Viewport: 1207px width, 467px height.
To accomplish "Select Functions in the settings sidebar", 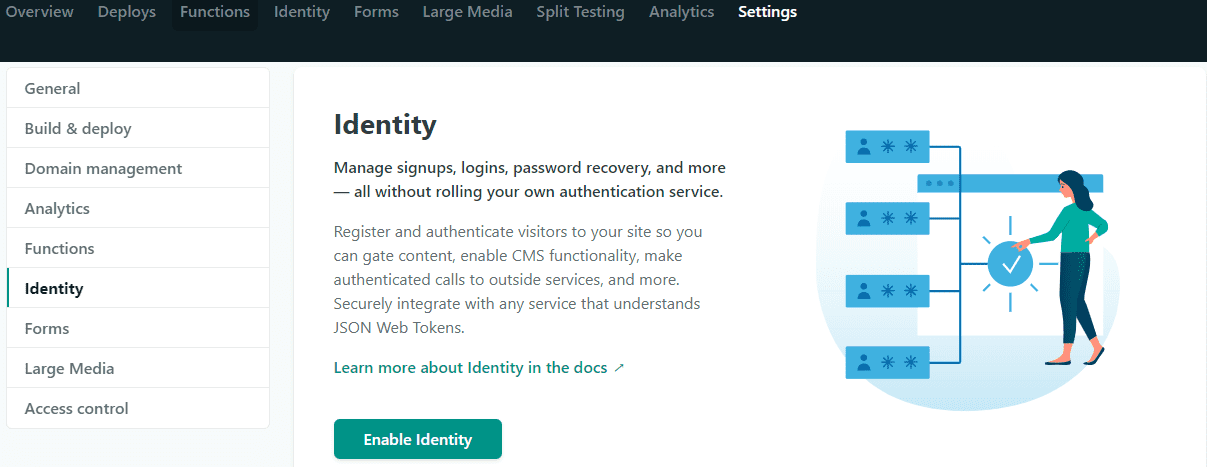I will (60, 249).
